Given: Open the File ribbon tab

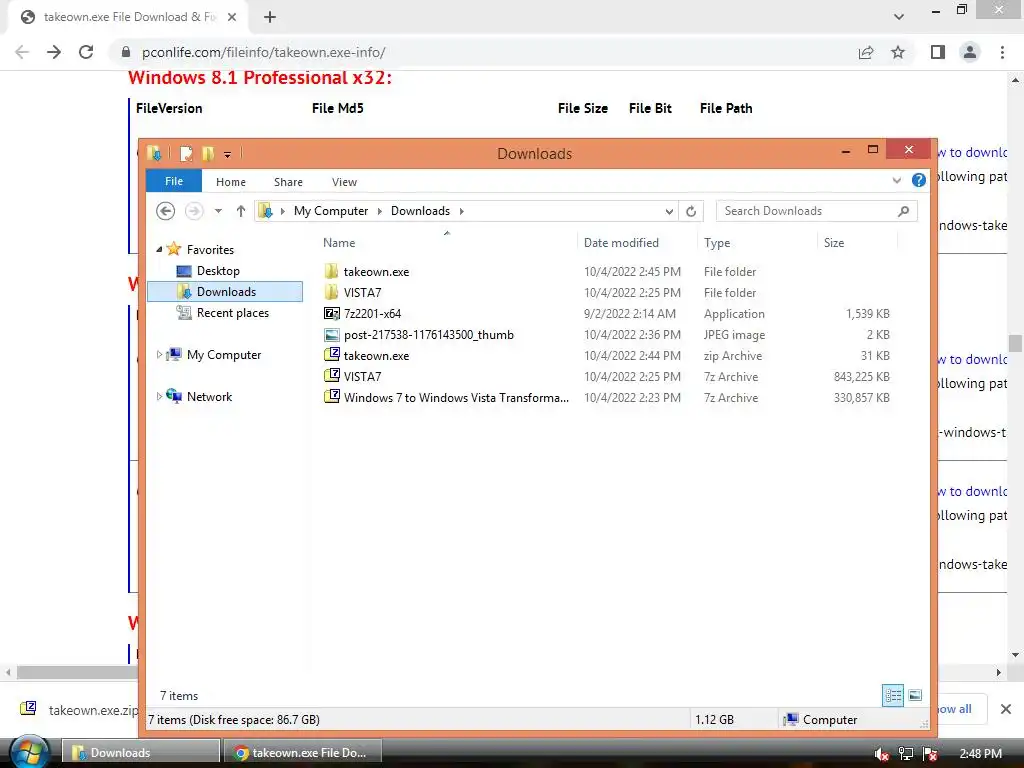Looking at the screenshot, I should coord(174,181).
